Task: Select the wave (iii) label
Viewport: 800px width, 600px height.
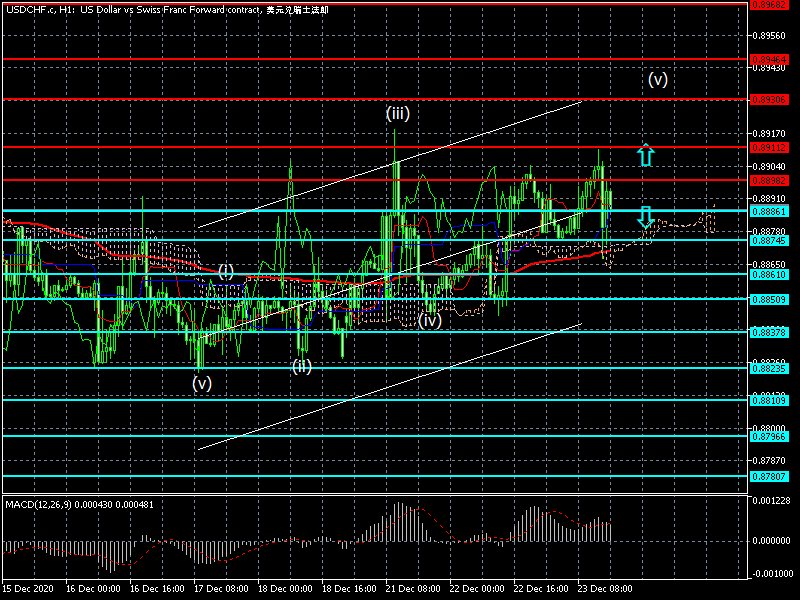Action: click(x=398, y=113)
